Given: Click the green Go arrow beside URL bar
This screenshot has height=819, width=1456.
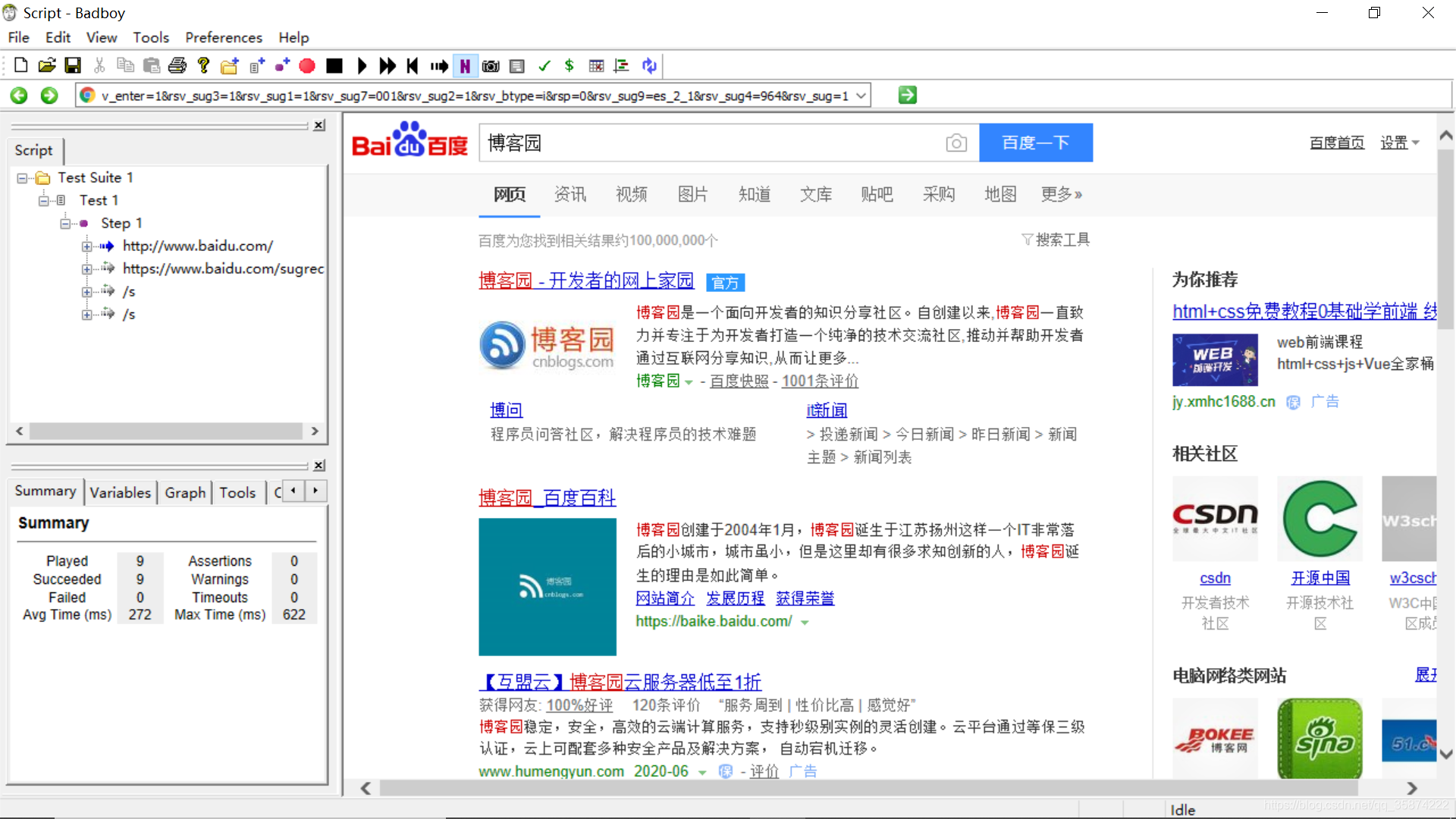Looking at the screenshot, I should click(908, 96).
